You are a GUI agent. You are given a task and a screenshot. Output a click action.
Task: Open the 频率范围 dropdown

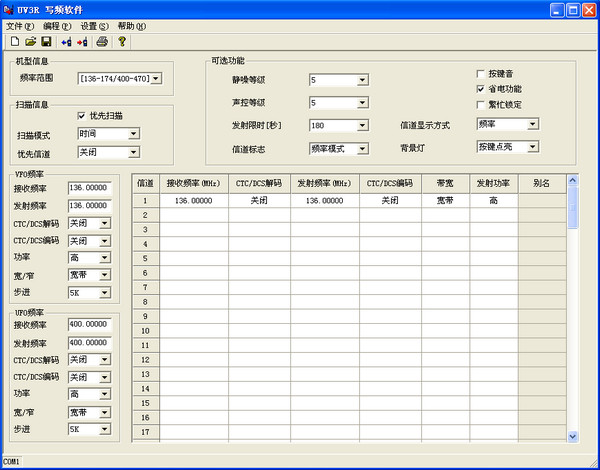[155, 78]
